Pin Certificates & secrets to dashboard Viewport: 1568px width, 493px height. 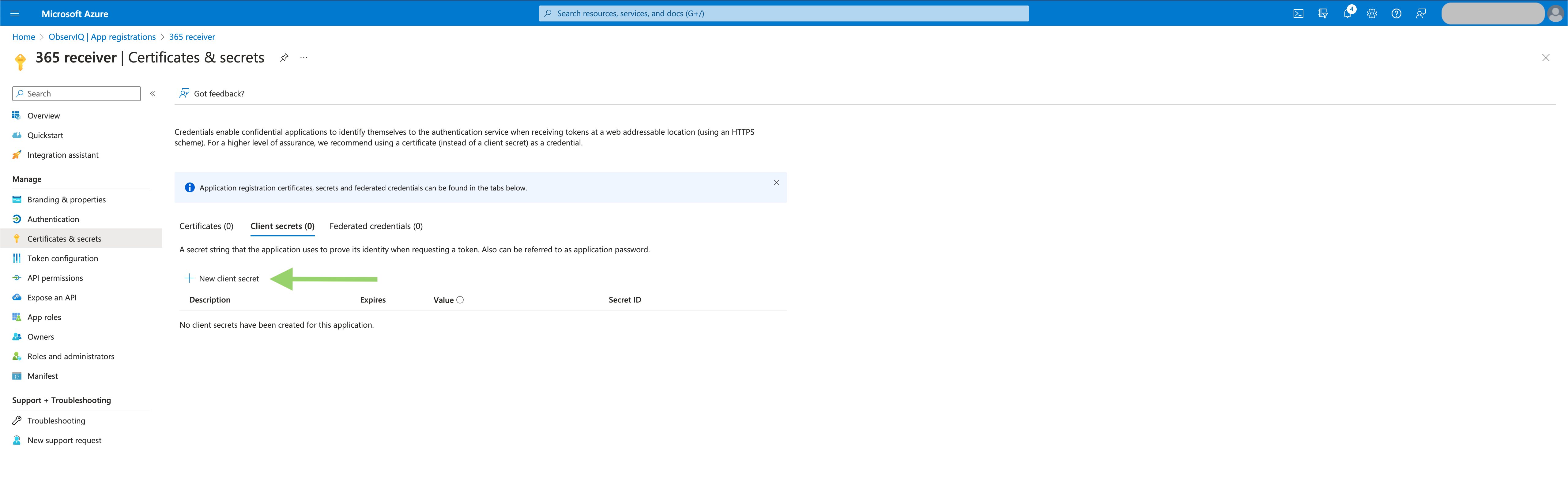[x=284, y=58]
